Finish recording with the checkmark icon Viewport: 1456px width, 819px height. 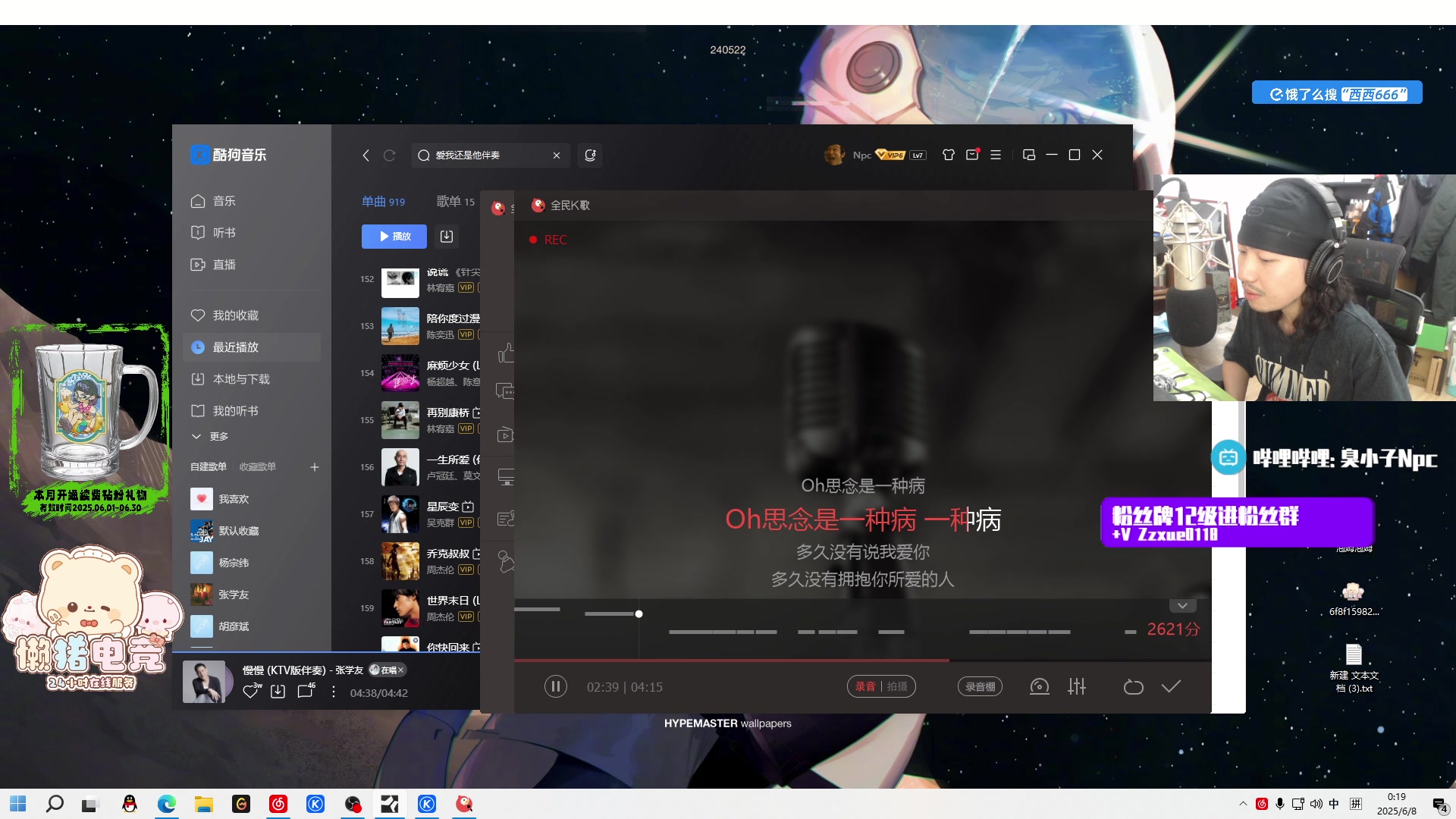(x=1171, y=686)
